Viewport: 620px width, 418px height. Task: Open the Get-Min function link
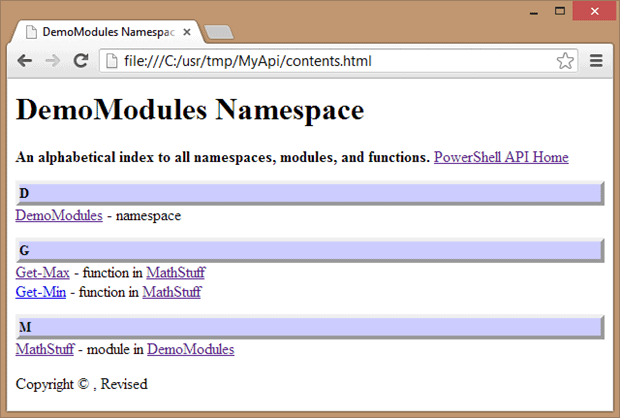point(41,292)
